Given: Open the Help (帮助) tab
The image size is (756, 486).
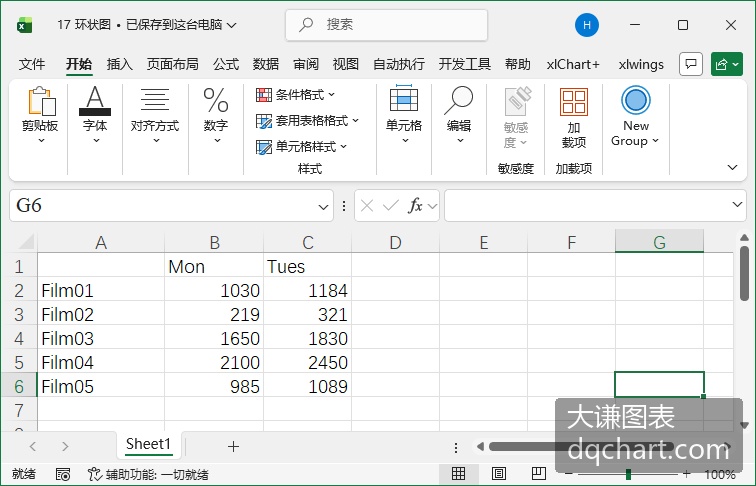Looking at the screenshot, I should (x=517, y=64).
